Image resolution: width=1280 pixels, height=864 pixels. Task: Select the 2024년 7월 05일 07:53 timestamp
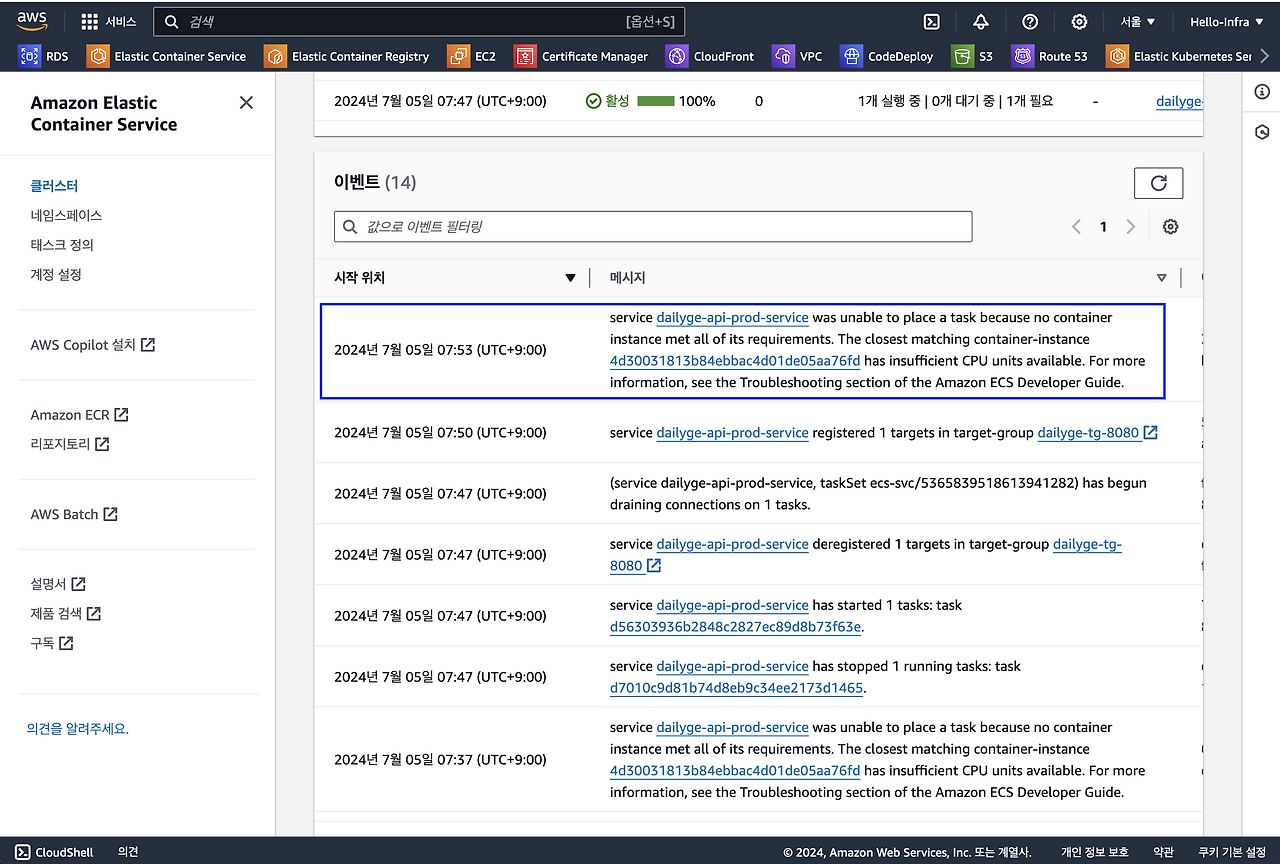[x=440, y=350]
